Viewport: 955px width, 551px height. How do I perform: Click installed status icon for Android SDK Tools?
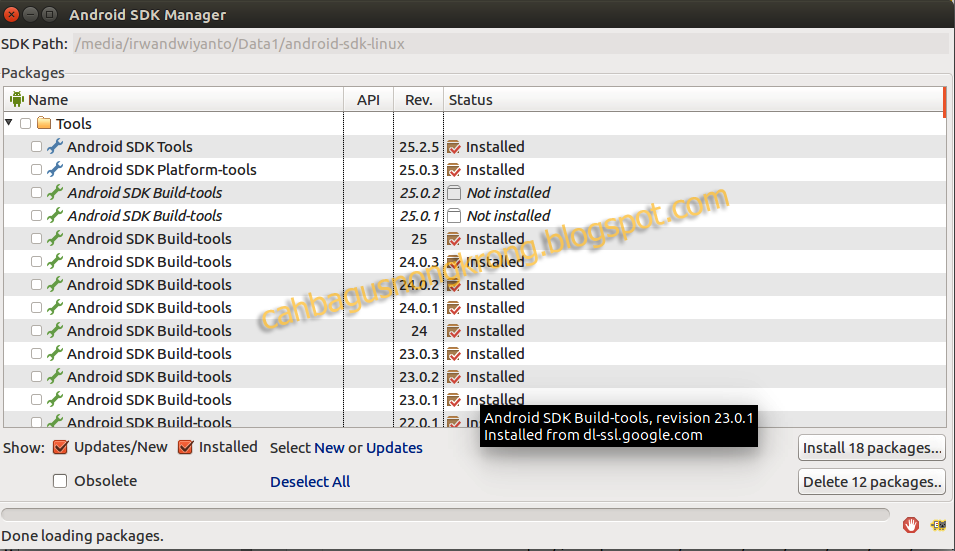click(x=454, y=147)
